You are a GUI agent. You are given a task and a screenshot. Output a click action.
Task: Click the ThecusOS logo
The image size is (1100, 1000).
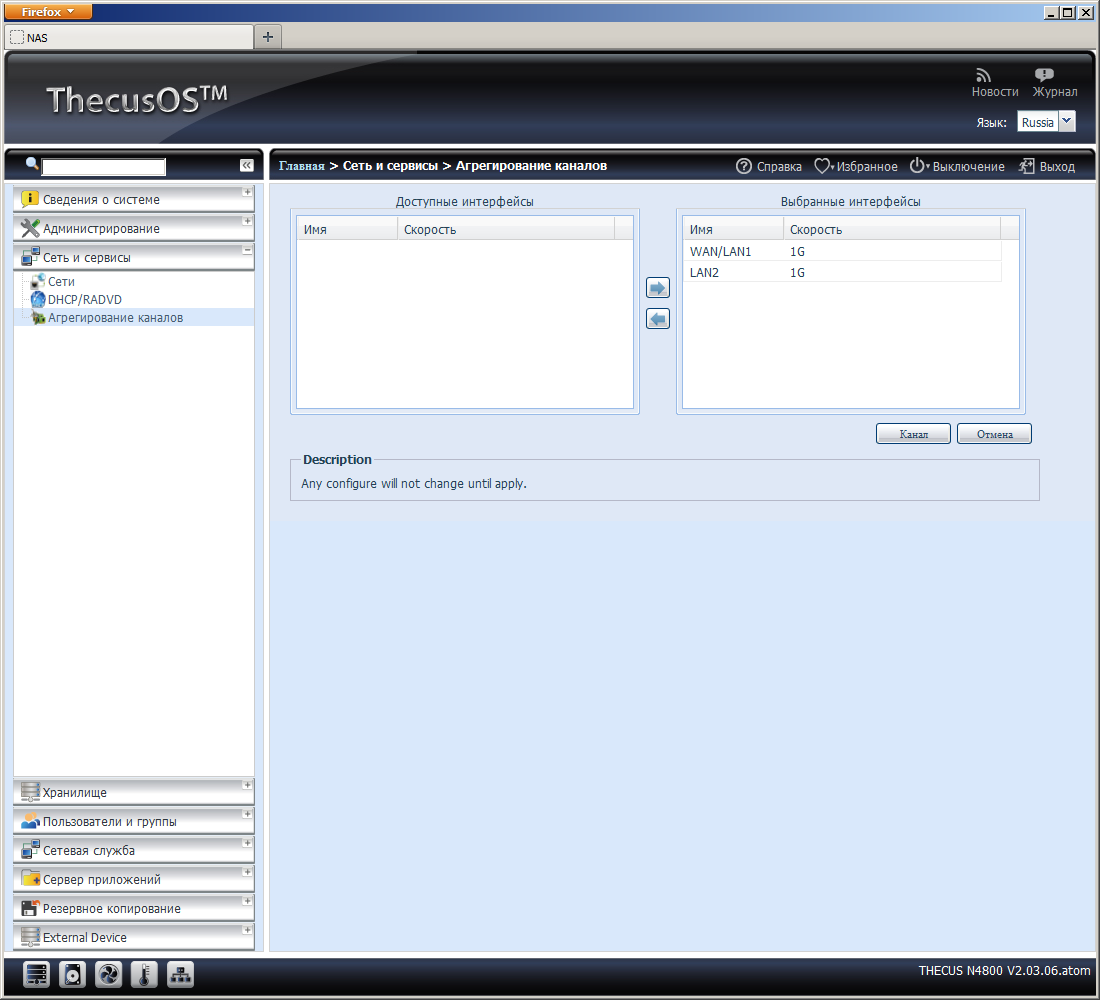coord(137,99)
